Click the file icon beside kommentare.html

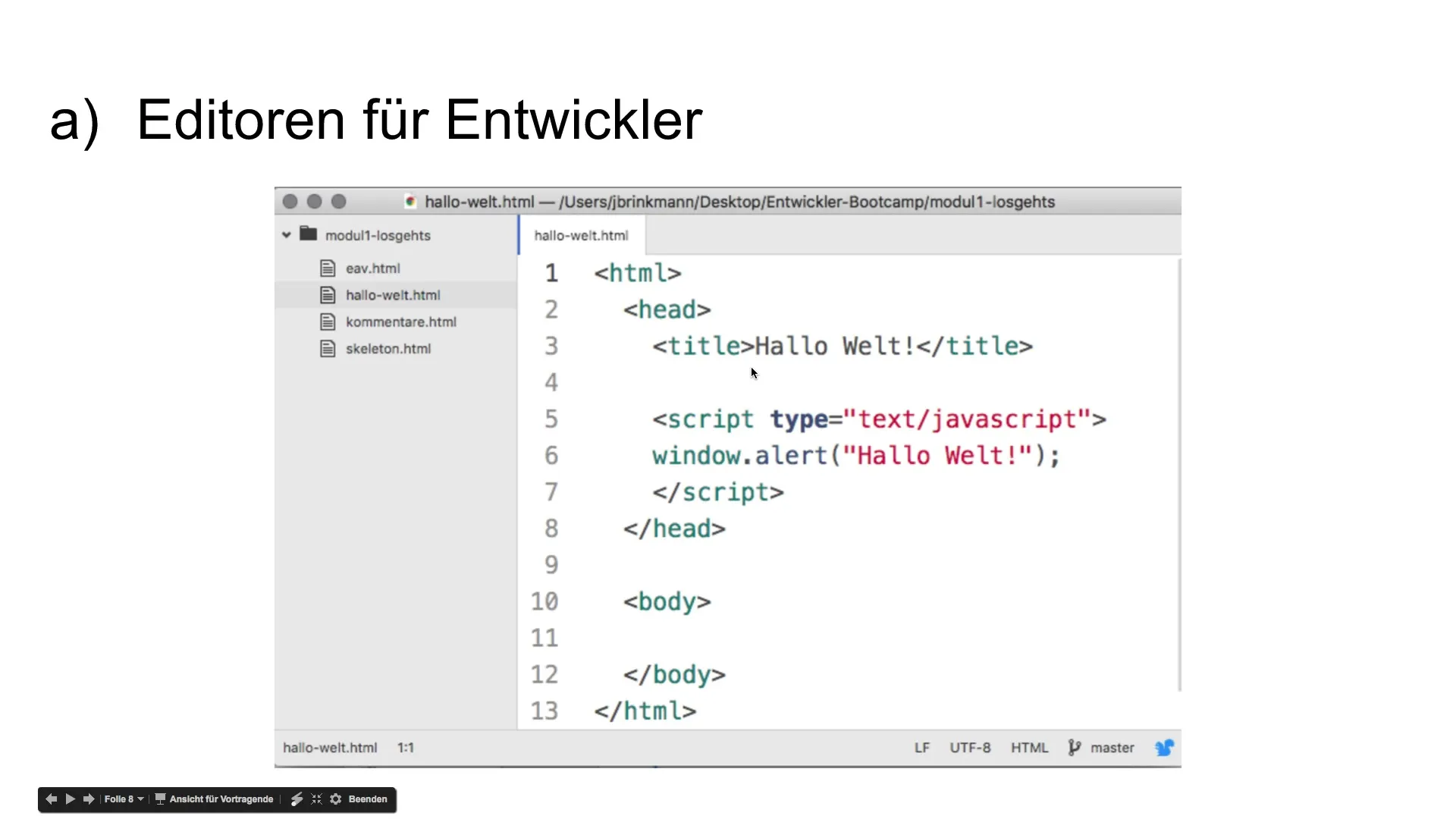(x=328, y=322)
